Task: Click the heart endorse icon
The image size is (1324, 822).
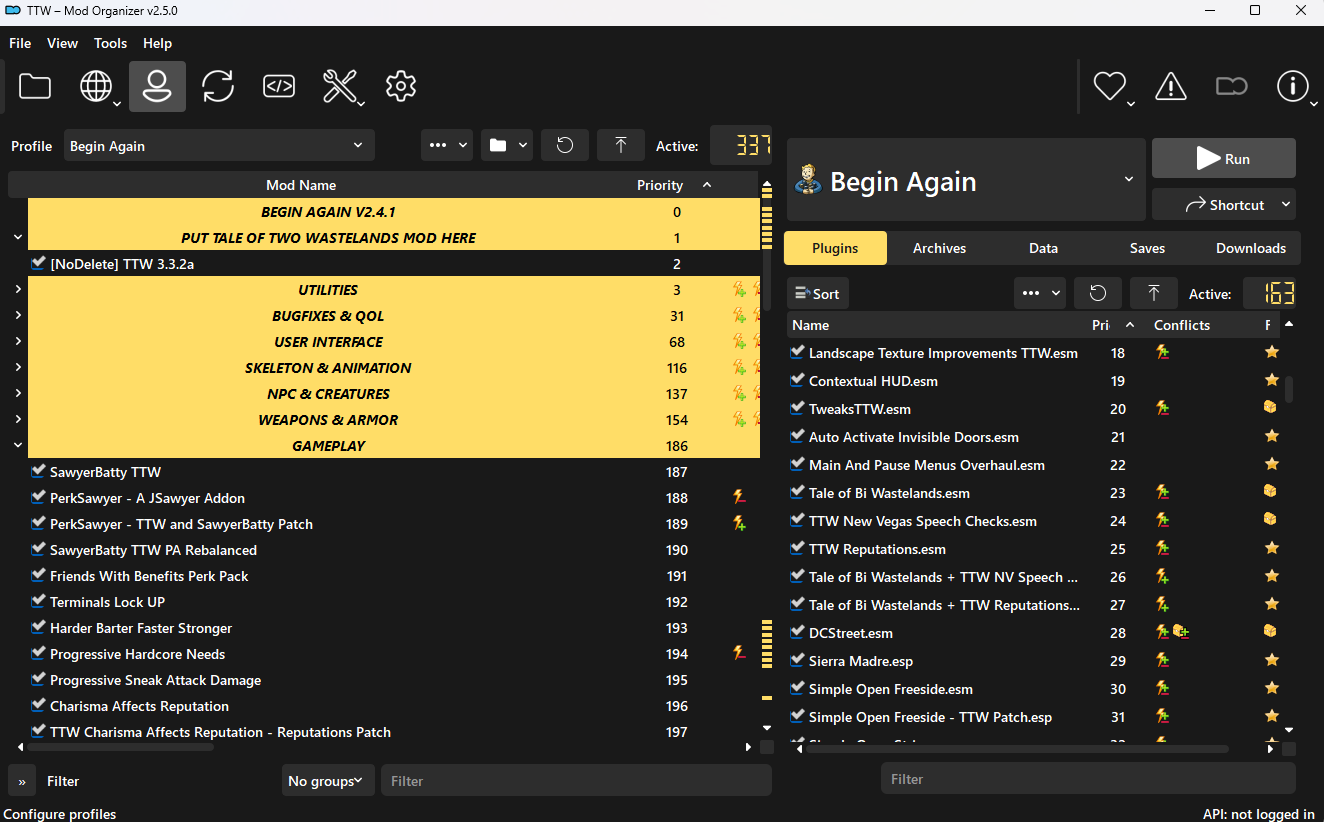Action: 1110,87
